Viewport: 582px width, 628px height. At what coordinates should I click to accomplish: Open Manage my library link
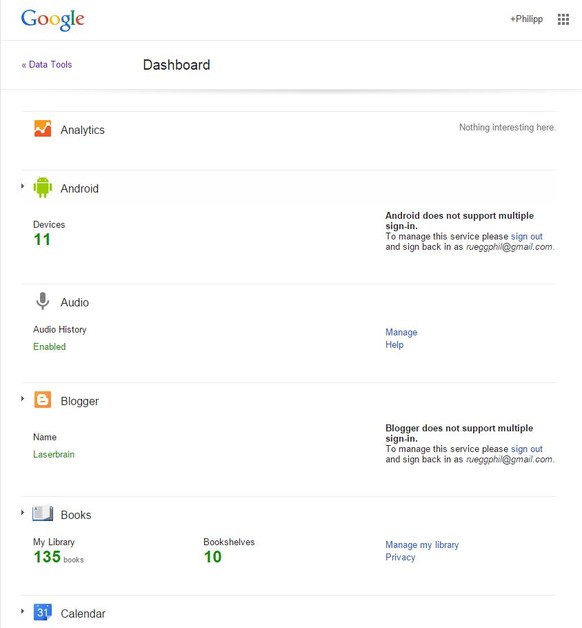(422, 545)
